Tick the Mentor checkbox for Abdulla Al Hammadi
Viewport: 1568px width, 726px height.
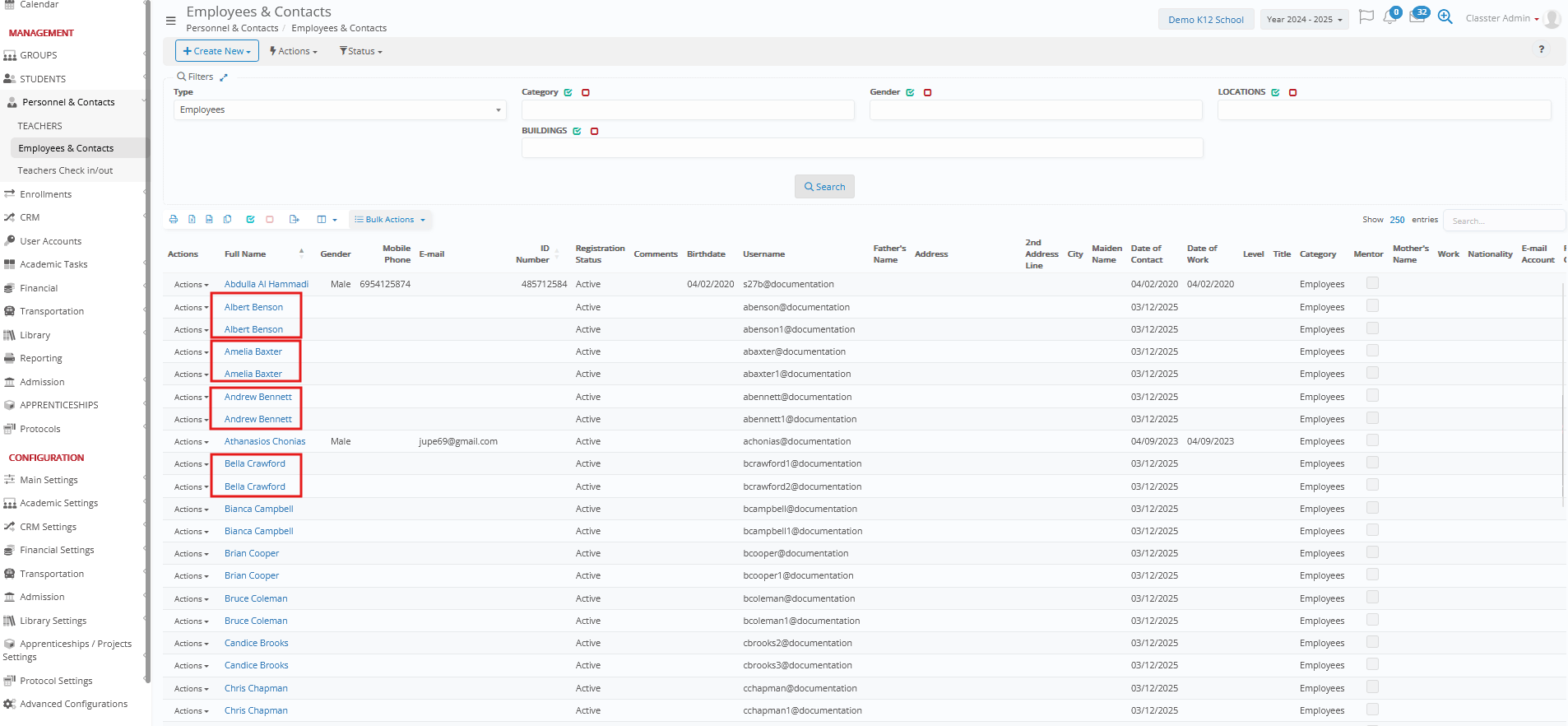pyautogui.click(x=1372, y=283)
